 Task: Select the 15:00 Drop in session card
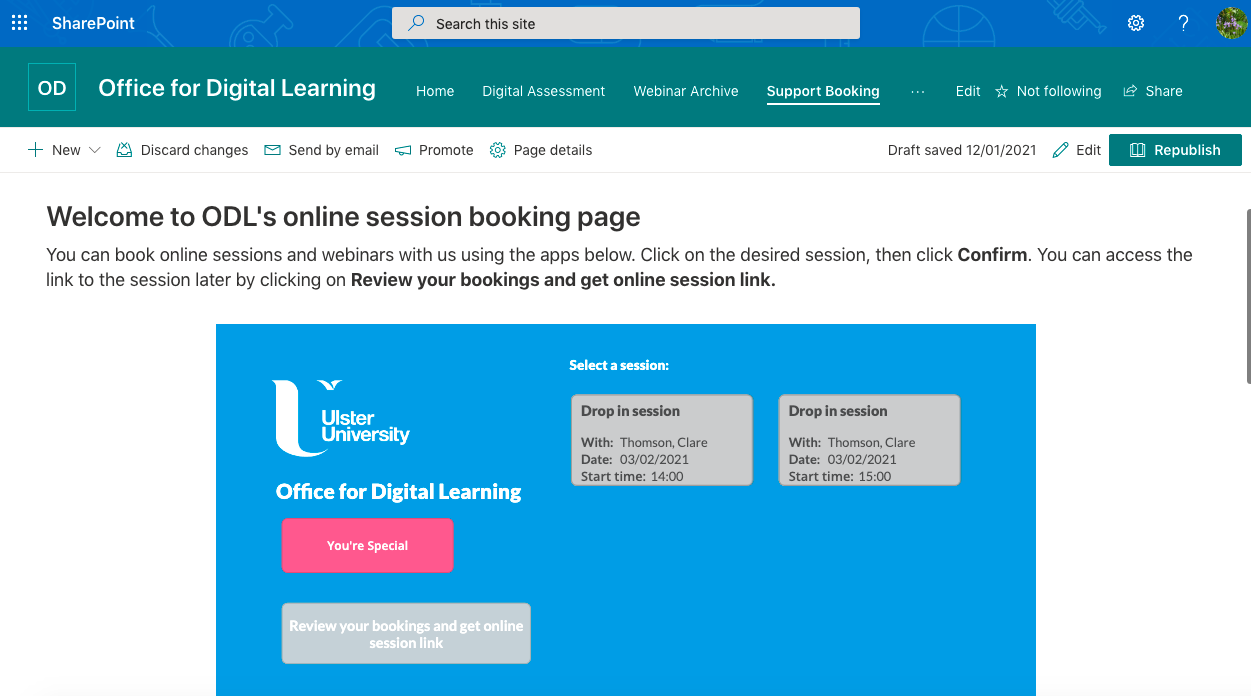pos(869,440)
